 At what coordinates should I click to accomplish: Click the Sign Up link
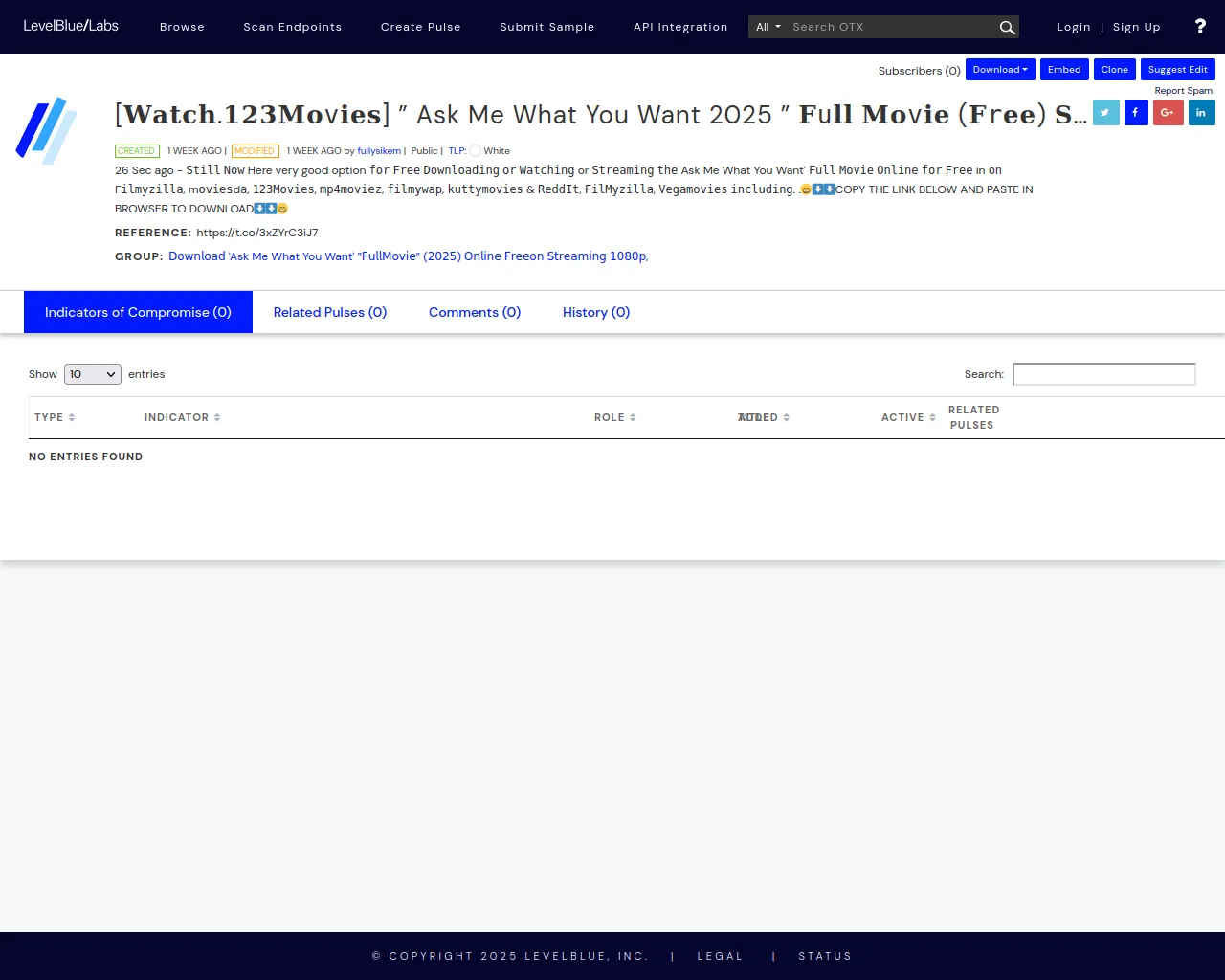(x=1136, y=27)
